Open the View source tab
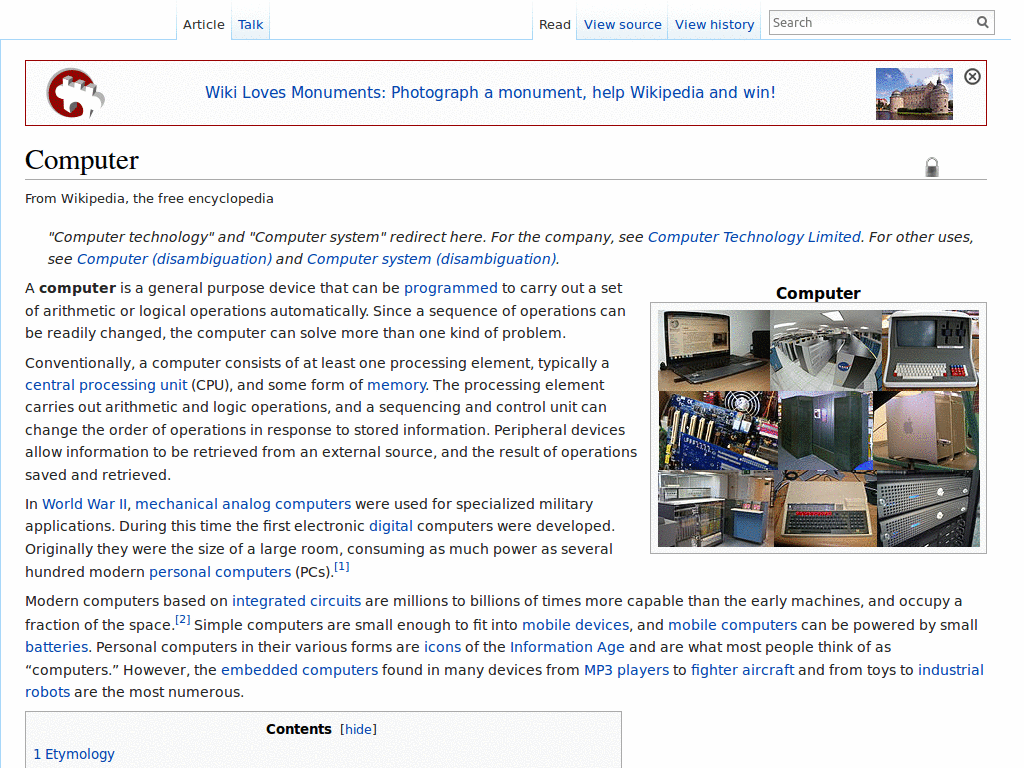Screen dimensions: 1024x768 pyautogui.click(x=622, y=25)
